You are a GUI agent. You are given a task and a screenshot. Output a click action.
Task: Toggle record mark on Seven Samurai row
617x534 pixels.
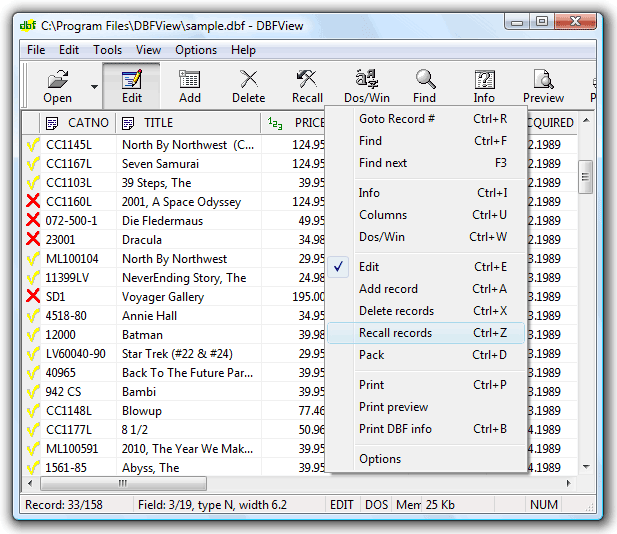[33, 164]
